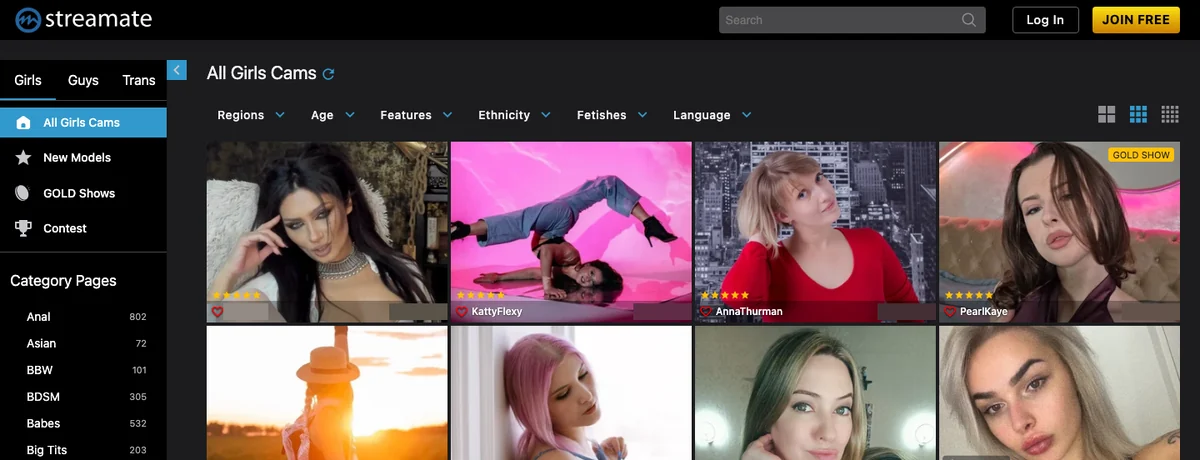
Task: Click the Category Pages heading
Action: [x=63, y=281]
